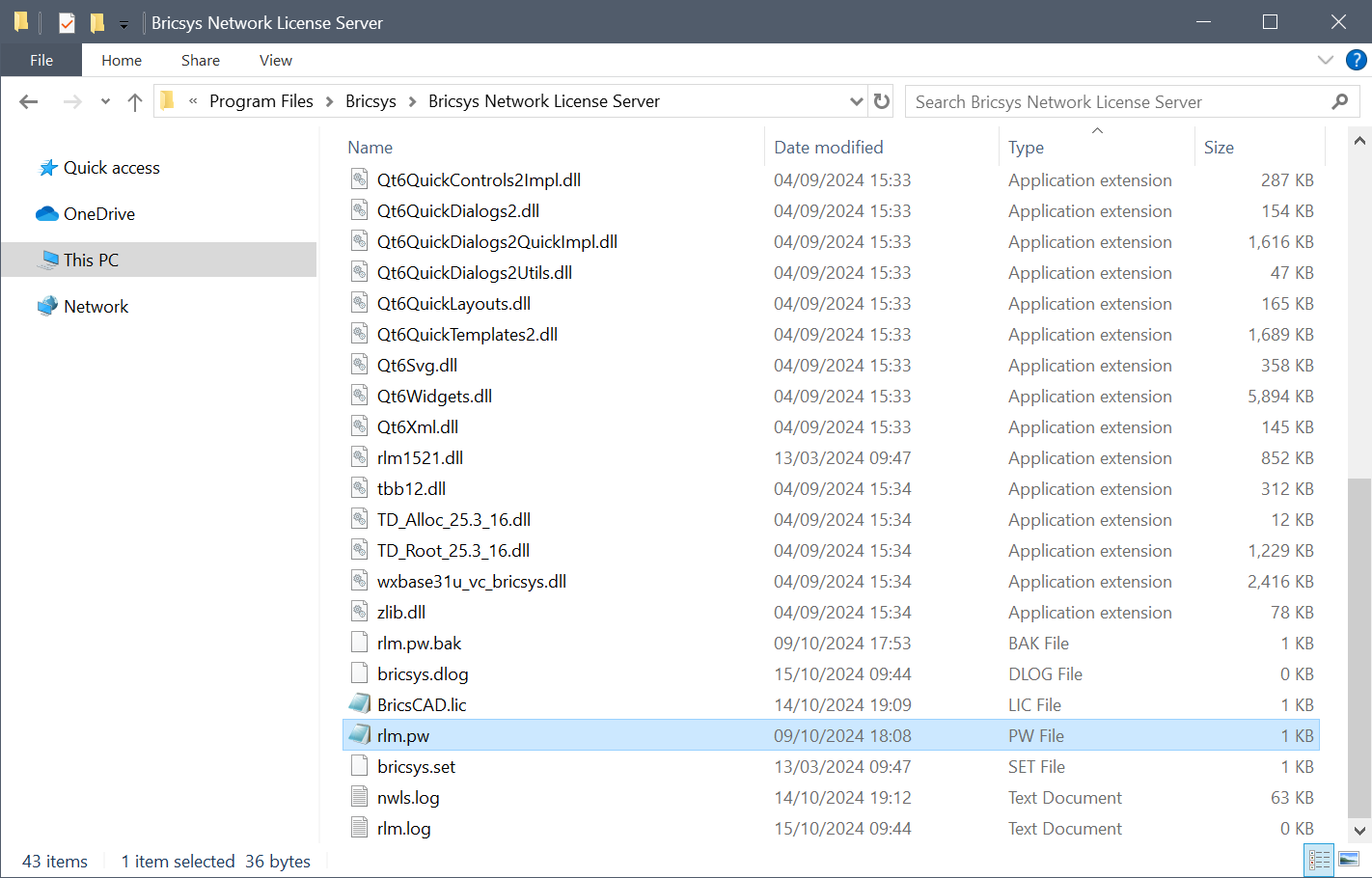
Task: Click the Back navigation arrow
Action: 29,101
